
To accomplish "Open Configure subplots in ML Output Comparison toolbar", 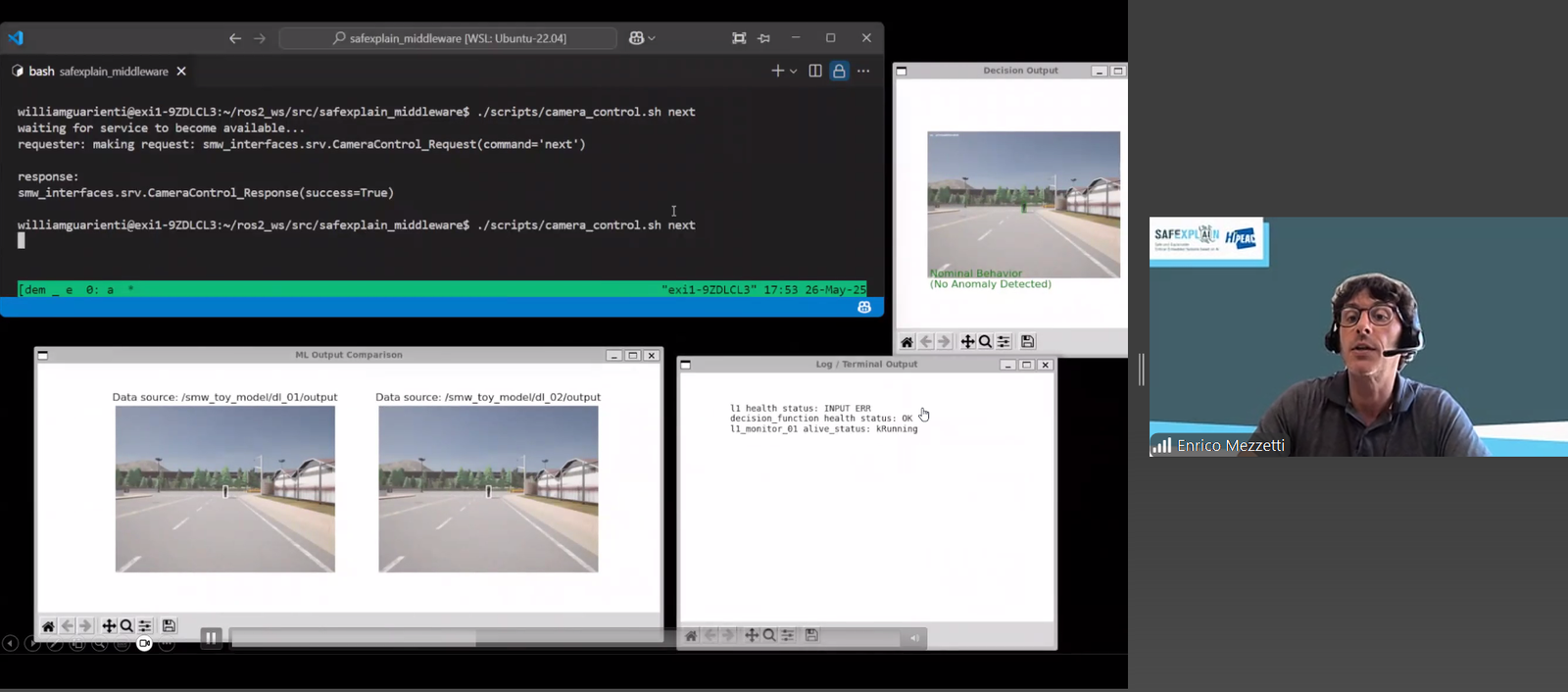I will (145, 626).
